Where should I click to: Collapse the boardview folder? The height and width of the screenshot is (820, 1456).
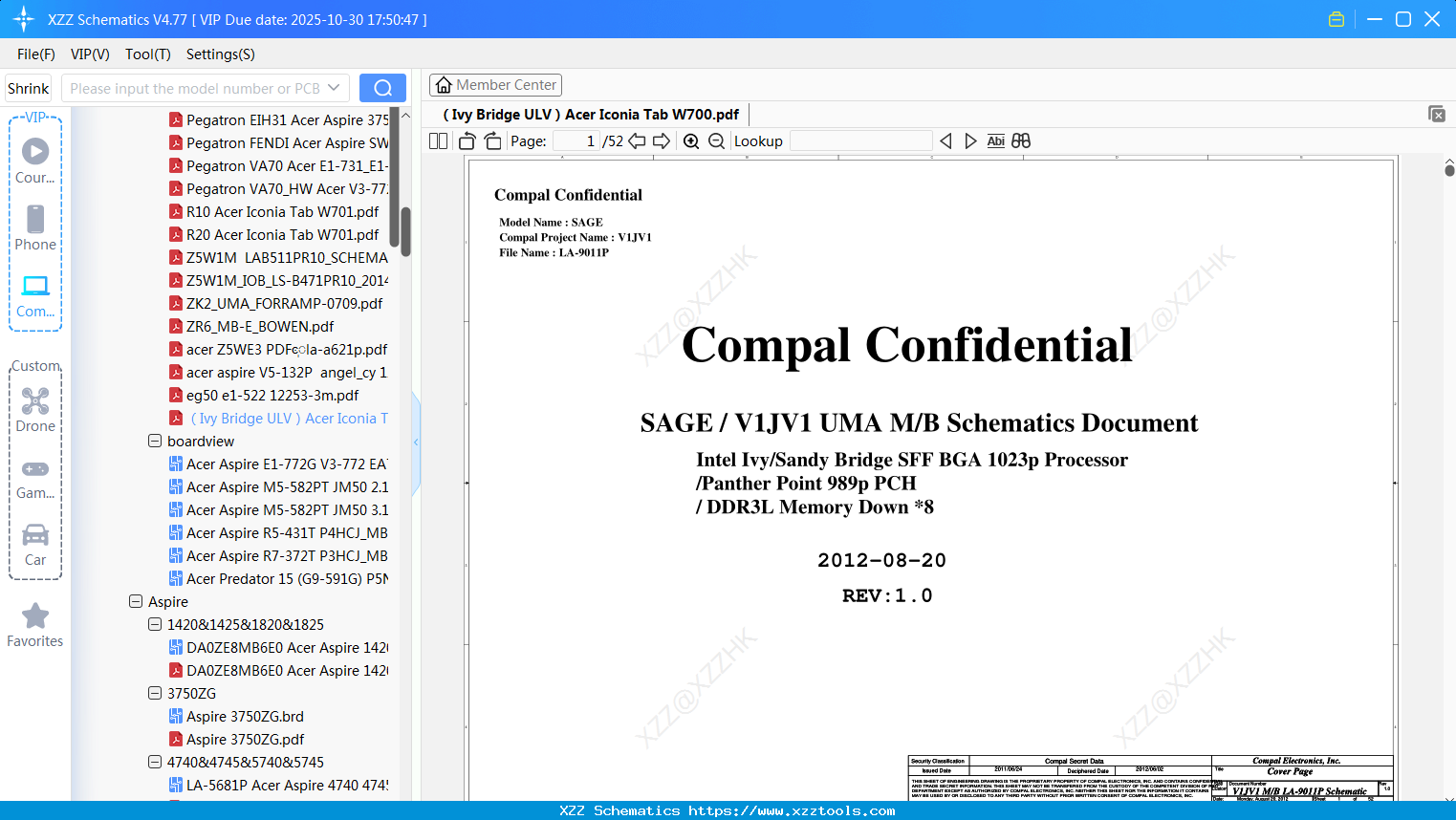[x=155, y=442]
